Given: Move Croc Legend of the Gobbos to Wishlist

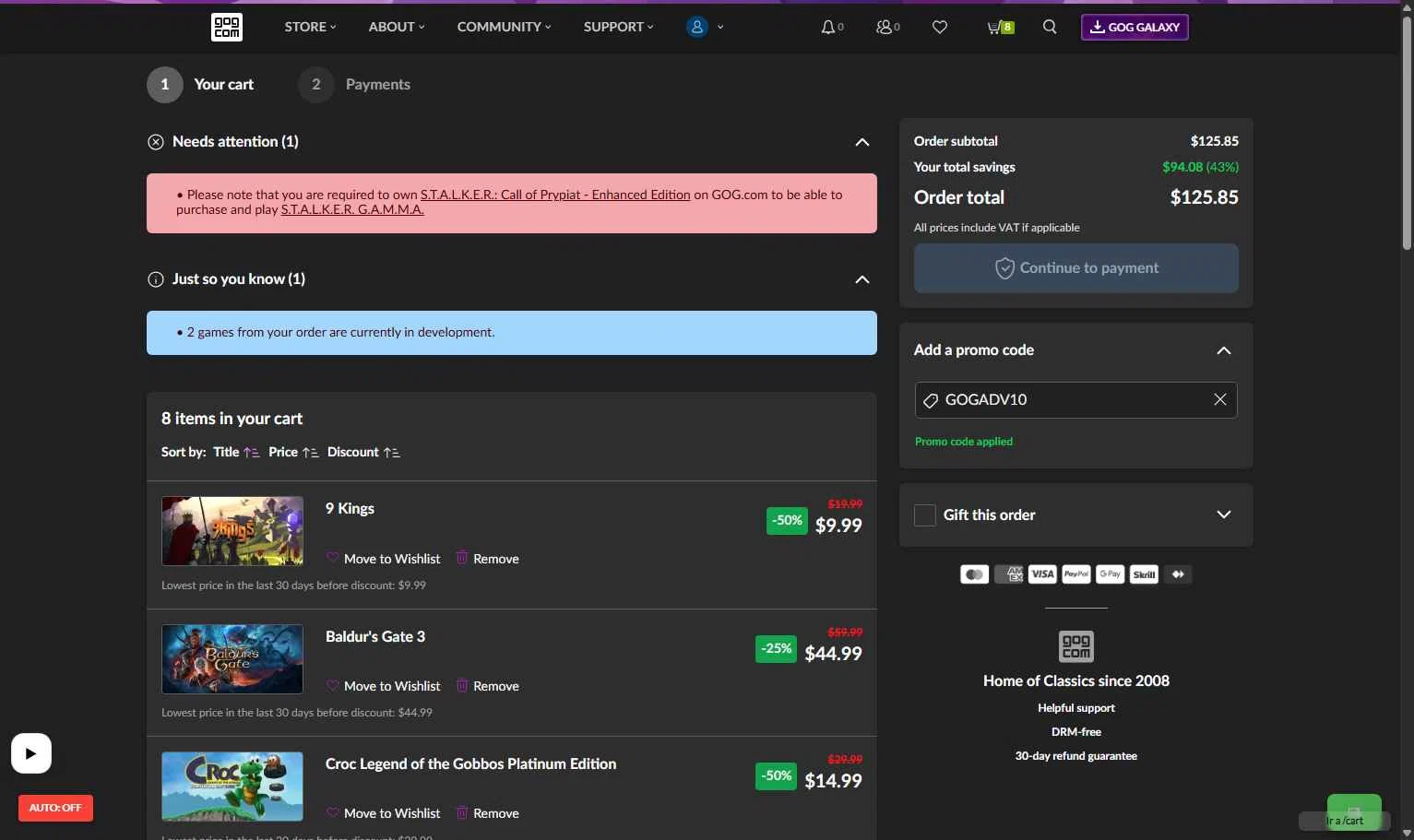Looking at the screenshot, I should pos(384,813).
